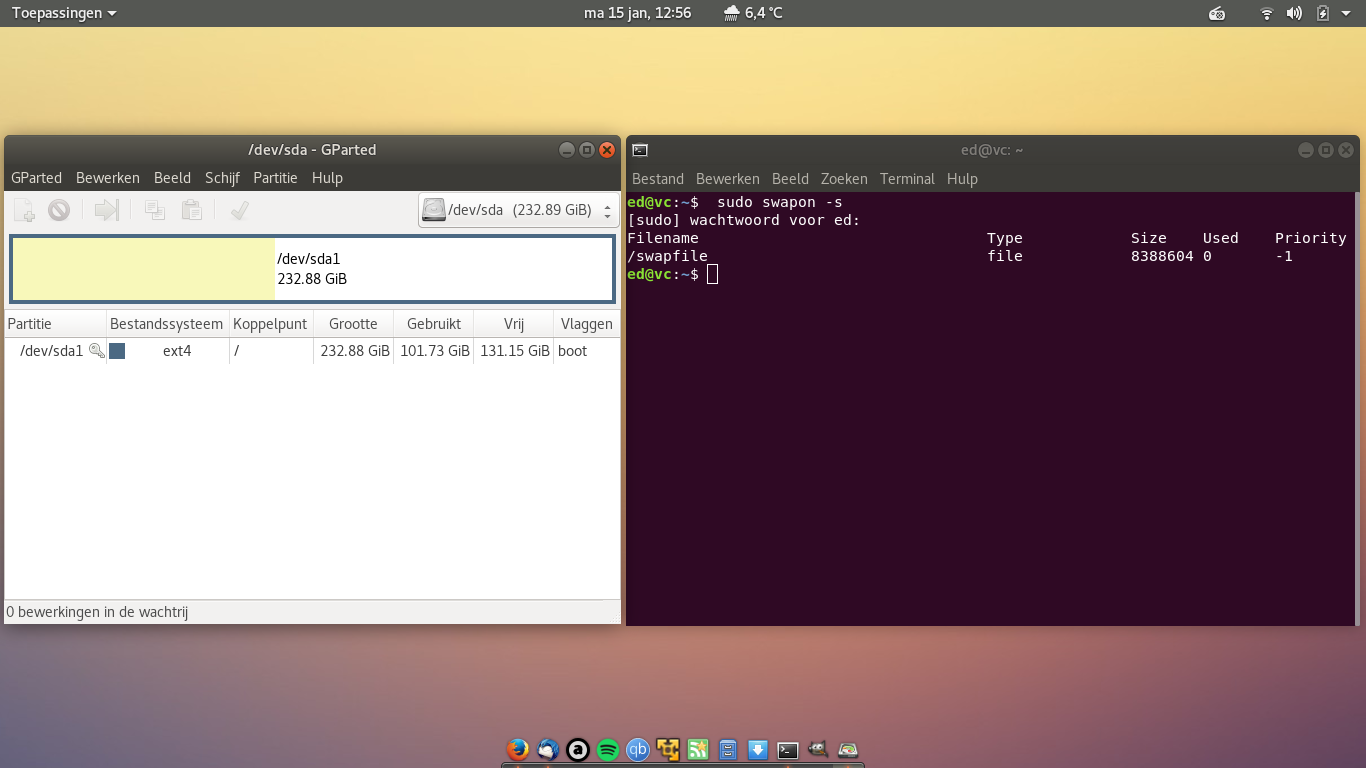The height and width of the screenshot is (768, 1366).
Task: Click the Bestandssysteem column header
Action: click(x=167, y=324)
